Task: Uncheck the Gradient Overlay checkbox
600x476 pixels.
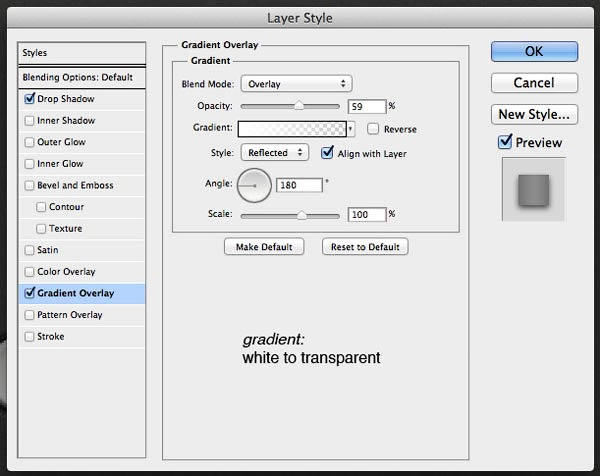Action: 29,293
